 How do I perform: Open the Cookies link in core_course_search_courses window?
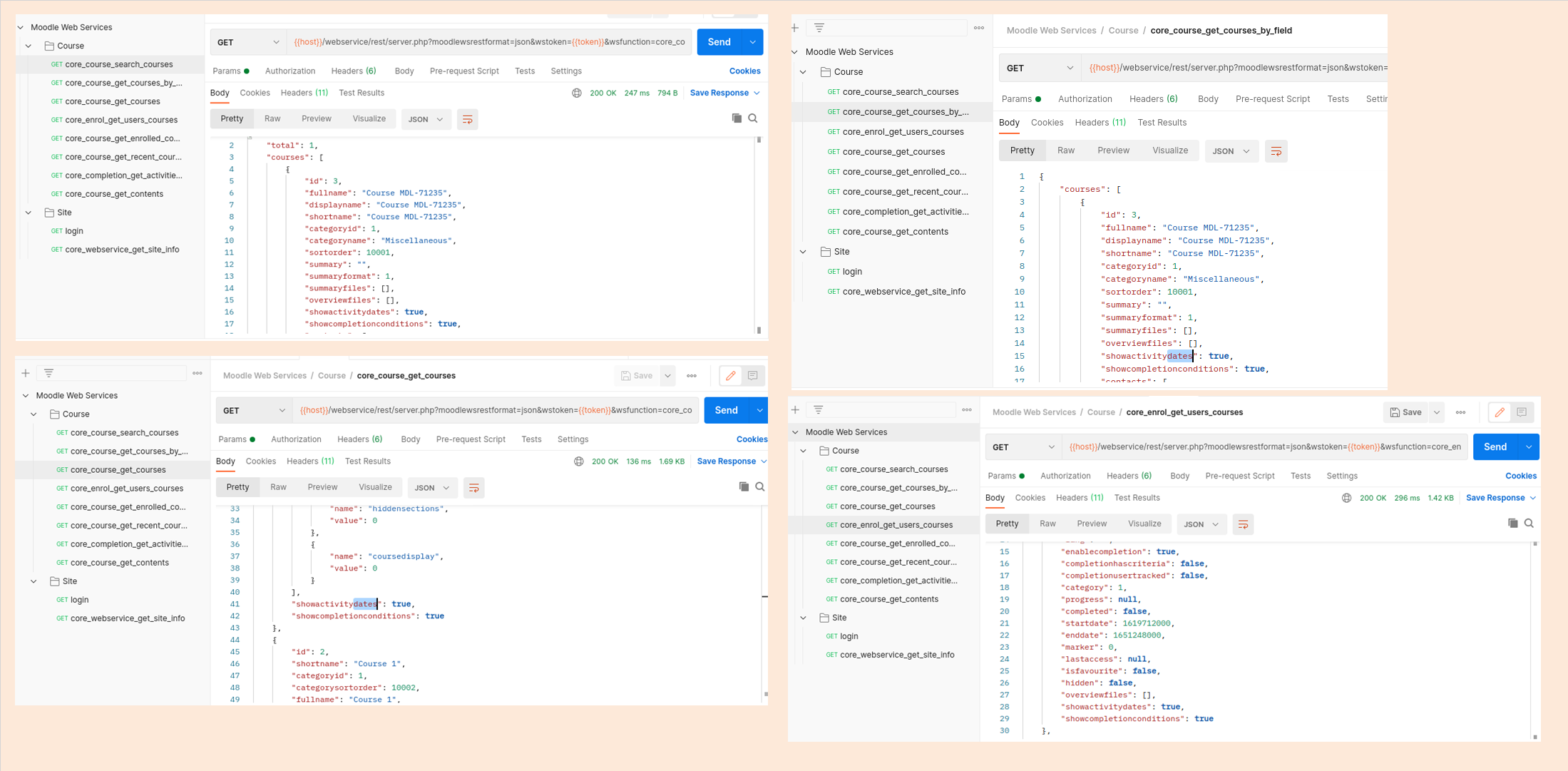point(744,71)
